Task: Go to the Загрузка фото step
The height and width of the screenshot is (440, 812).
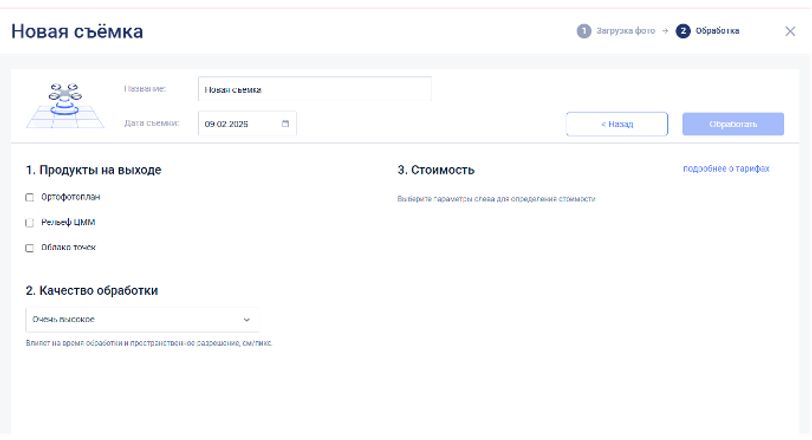Action: coord(625,32)
